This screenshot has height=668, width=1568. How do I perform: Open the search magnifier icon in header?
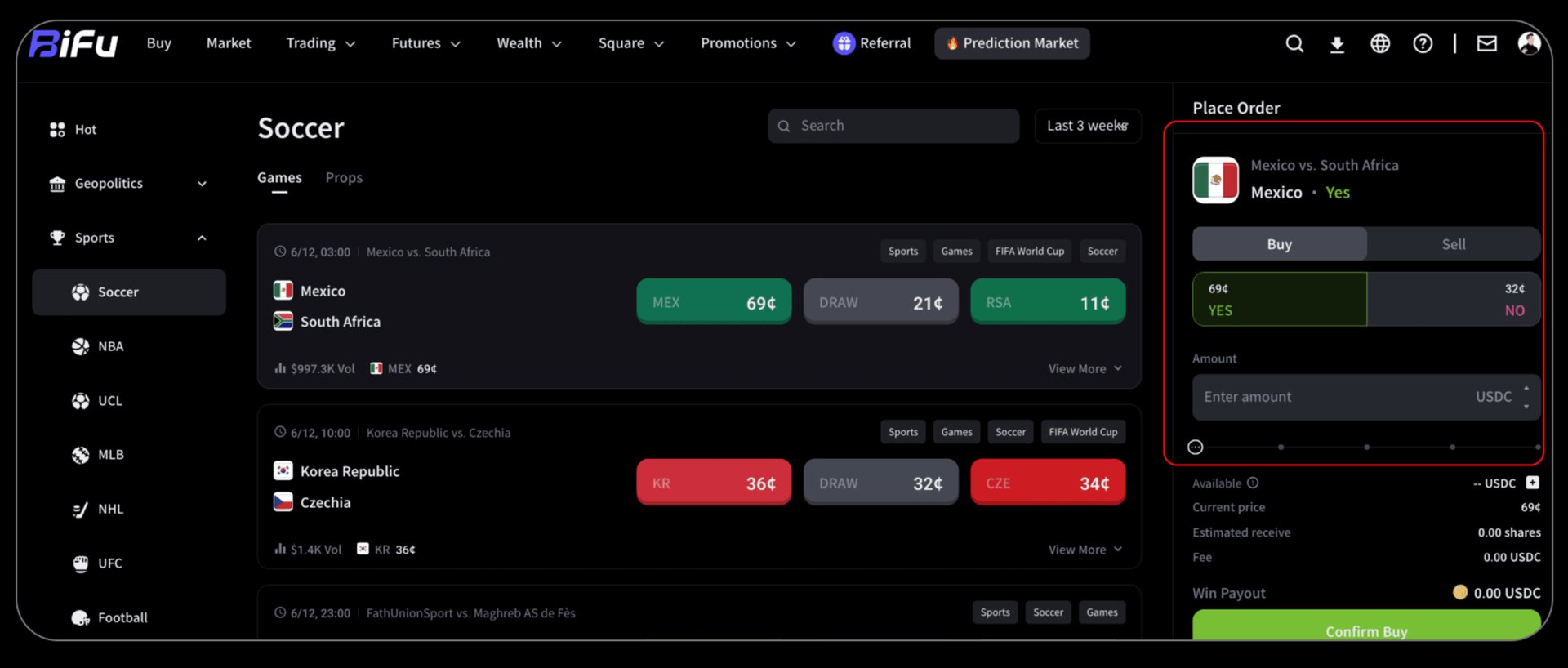tap(1294, 43)
